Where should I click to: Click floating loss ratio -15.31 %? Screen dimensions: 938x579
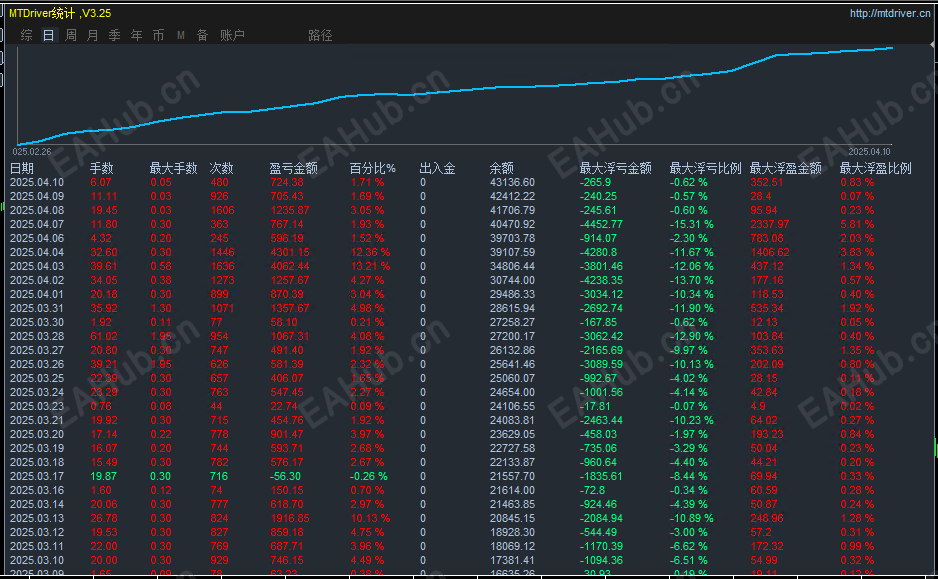(x=692, y=224)
